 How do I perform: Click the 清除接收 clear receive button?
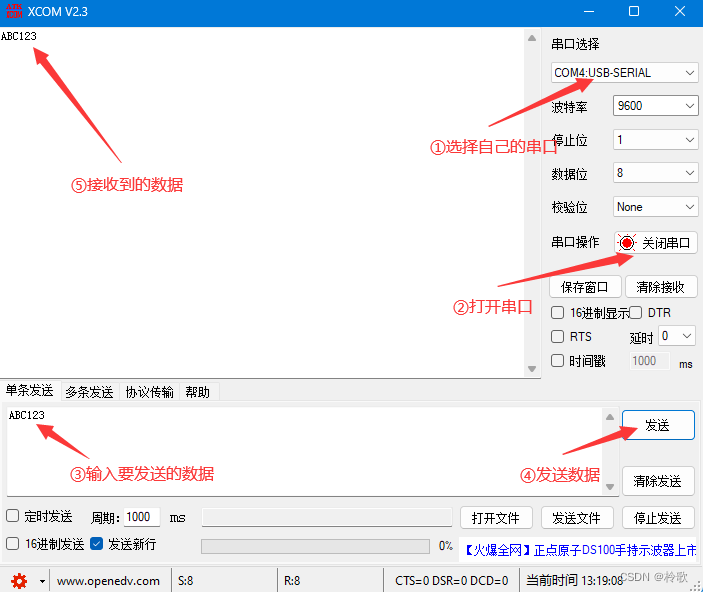click(x=660, y=287)
